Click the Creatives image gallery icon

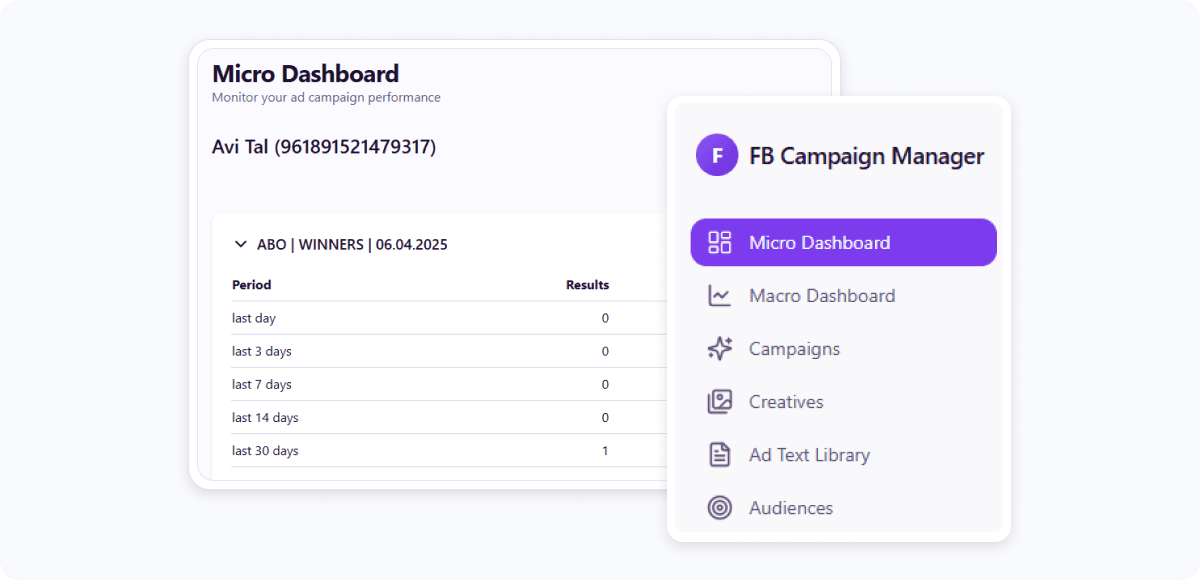720,402
